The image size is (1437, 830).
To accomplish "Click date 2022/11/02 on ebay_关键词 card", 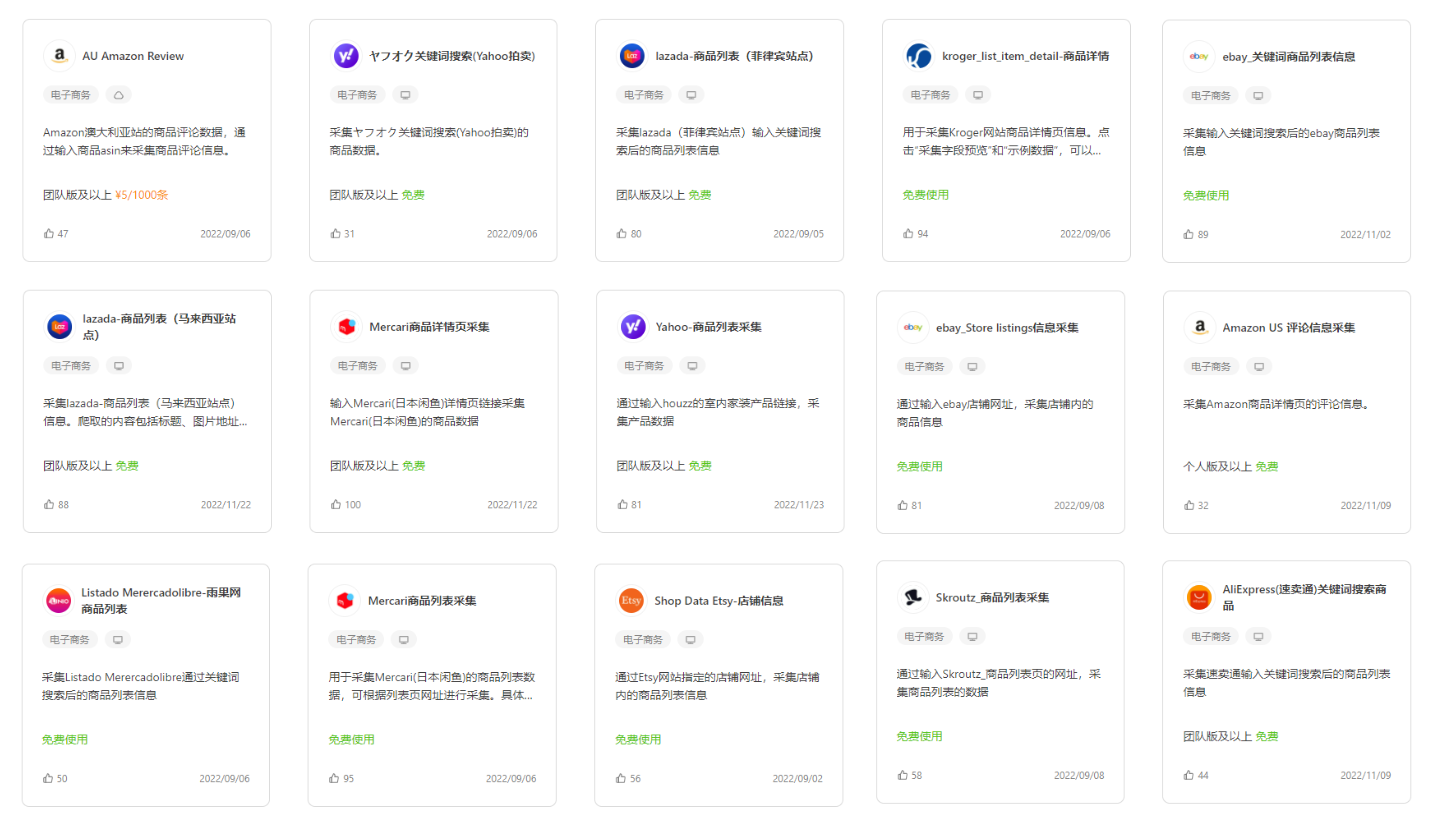I will (1365, 234).
